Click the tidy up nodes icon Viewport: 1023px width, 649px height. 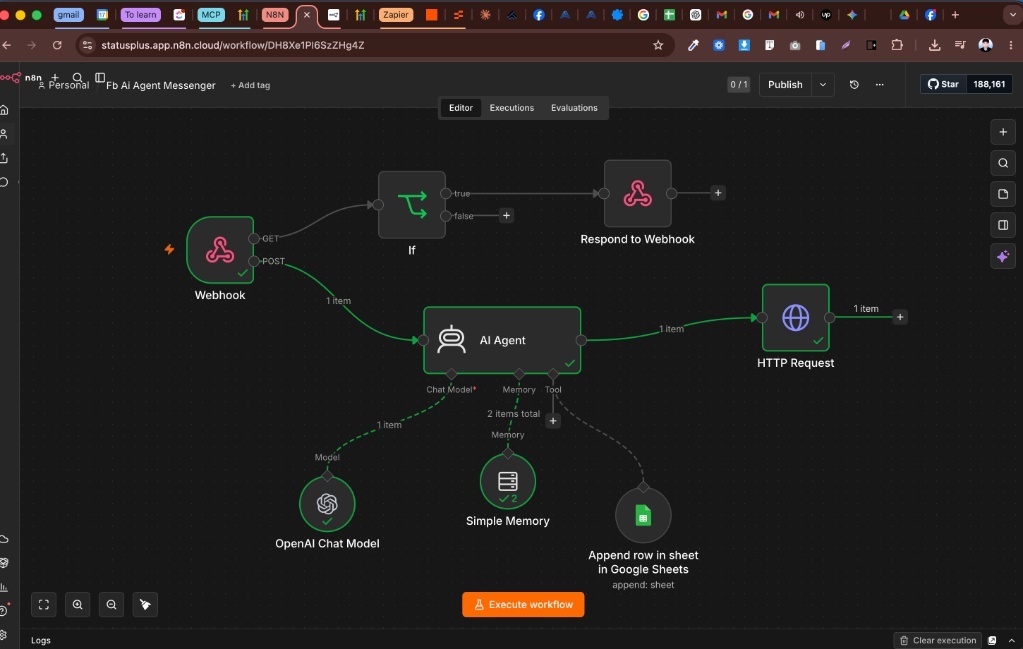145,605
